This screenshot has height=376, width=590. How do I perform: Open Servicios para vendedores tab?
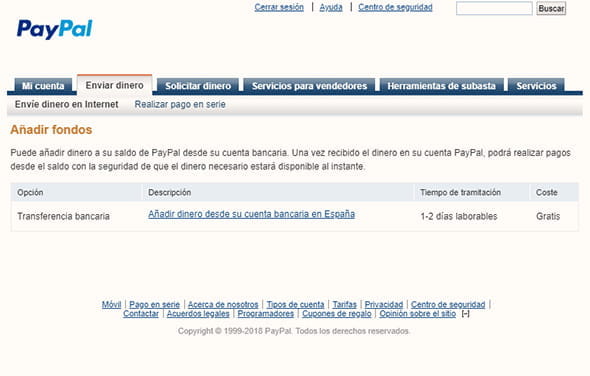309,86
